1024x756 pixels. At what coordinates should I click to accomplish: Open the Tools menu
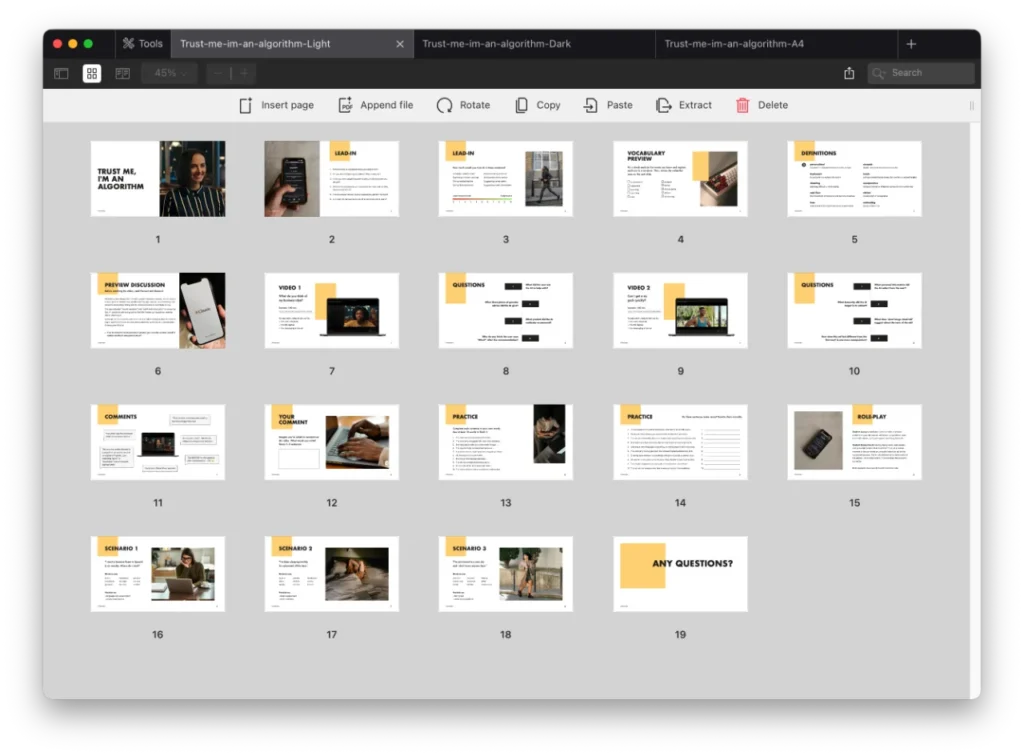coord(142,43)
